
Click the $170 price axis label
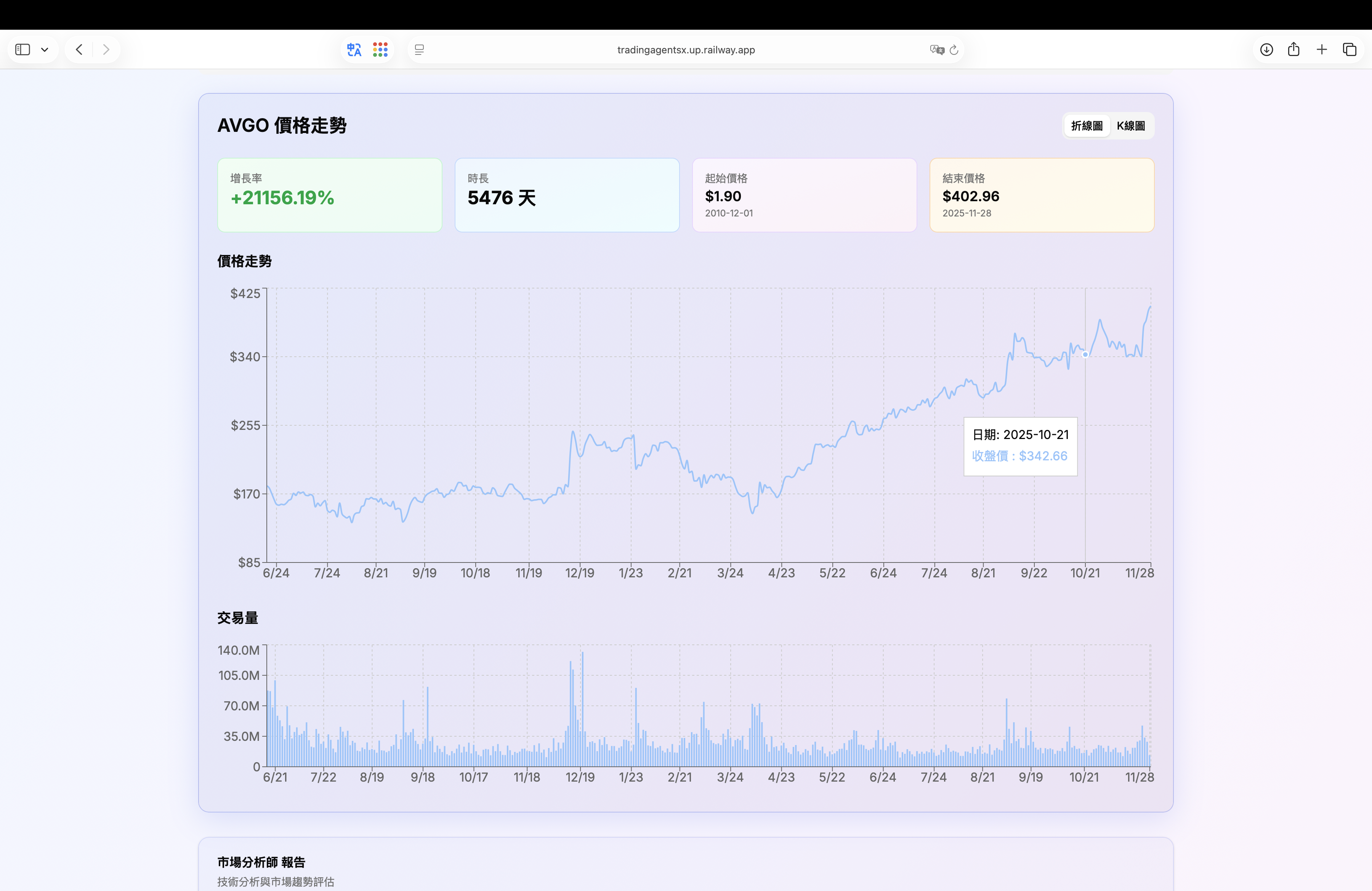247,494
